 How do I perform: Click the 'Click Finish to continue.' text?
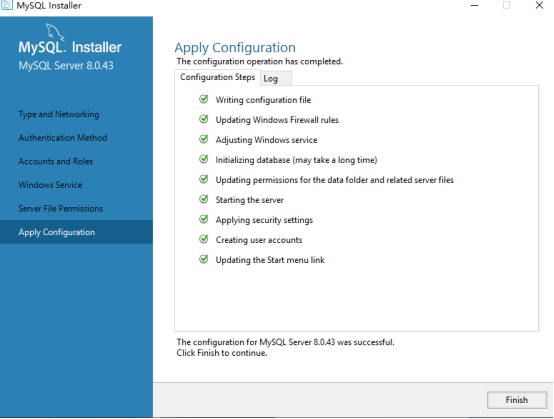pos(222,353)
